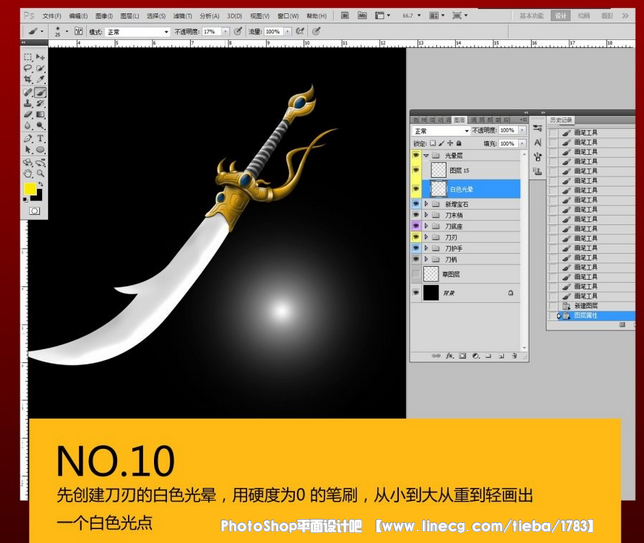Image resolution: width=644 pixels, height=543 pixels.
Task: Select the 设计 workspace button
Action: (x=561, y=16)
